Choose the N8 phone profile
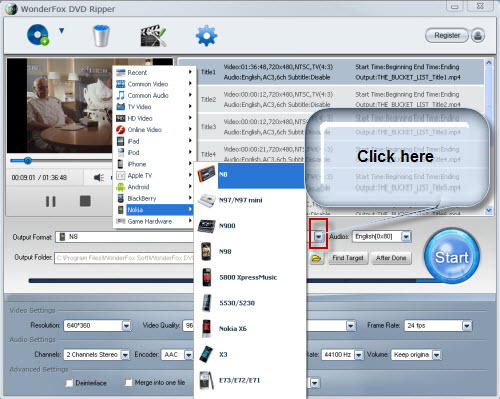The height and width of the screenshot is (399, 500). tap(250, 175)
